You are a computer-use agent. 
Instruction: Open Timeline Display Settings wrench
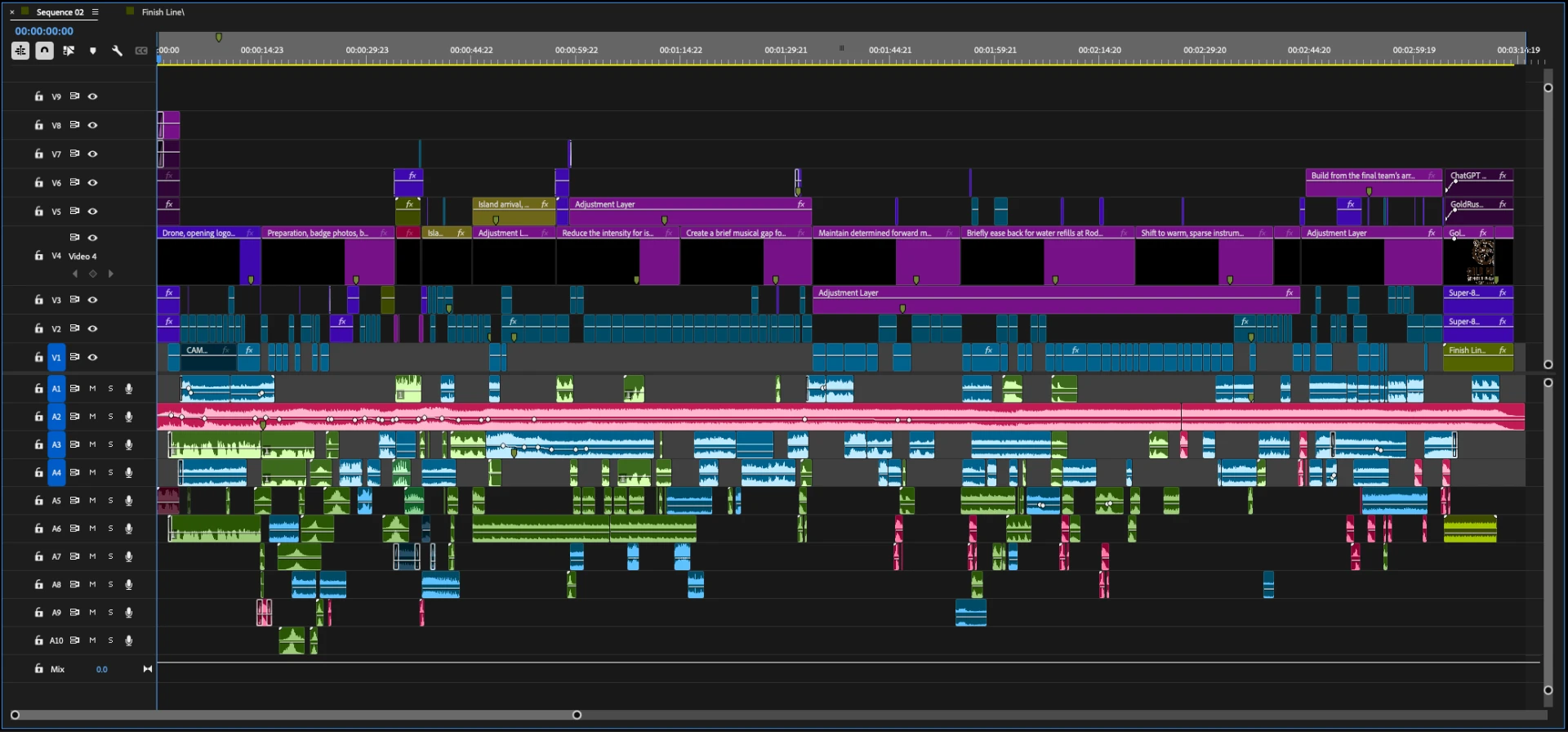coord(117,51)
